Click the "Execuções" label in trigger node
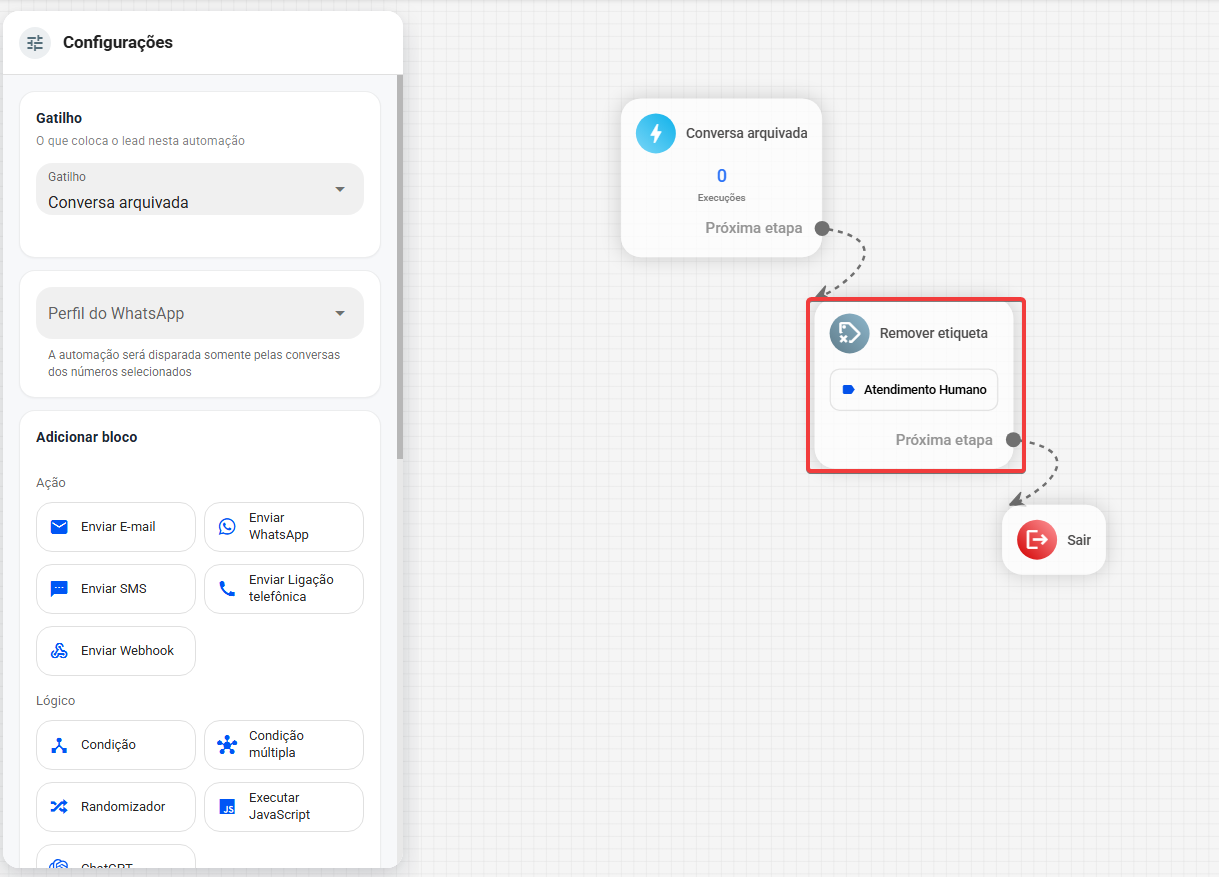1219x877 pixels. click(722, 198)
